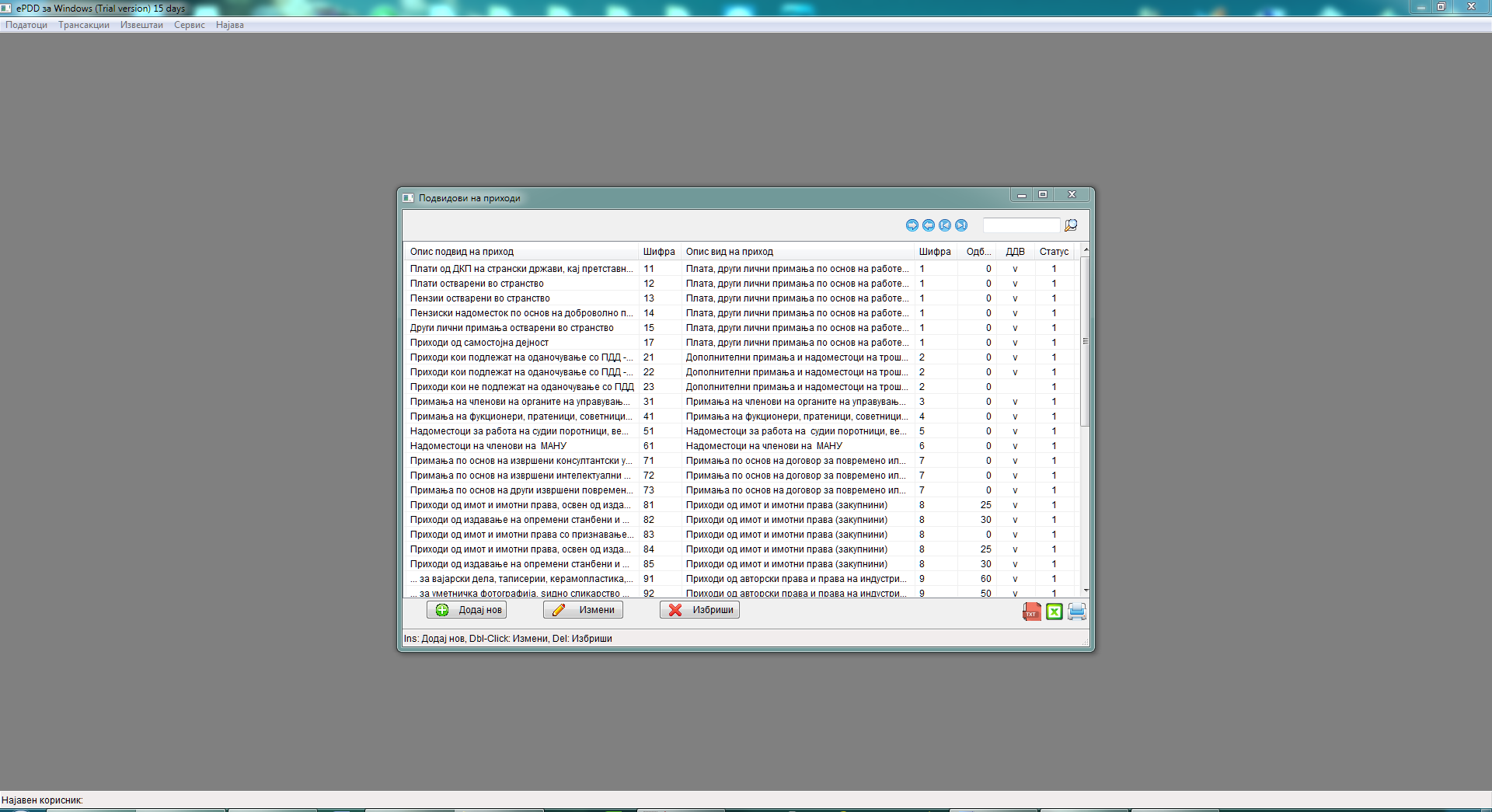The height and width of the screenshot is (812, 1492).
Task: Select the Пензии остварени во странство row
Action: click(x=480, y=298)
